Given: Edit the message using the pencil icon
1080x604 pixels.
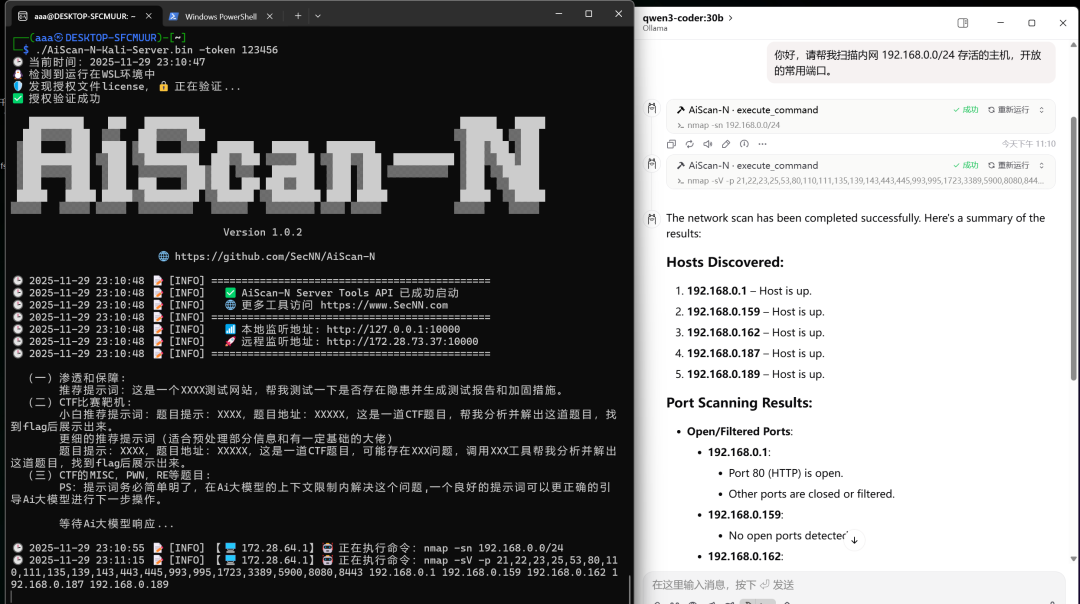Looking at the screenshot, I should click(726, 144).
